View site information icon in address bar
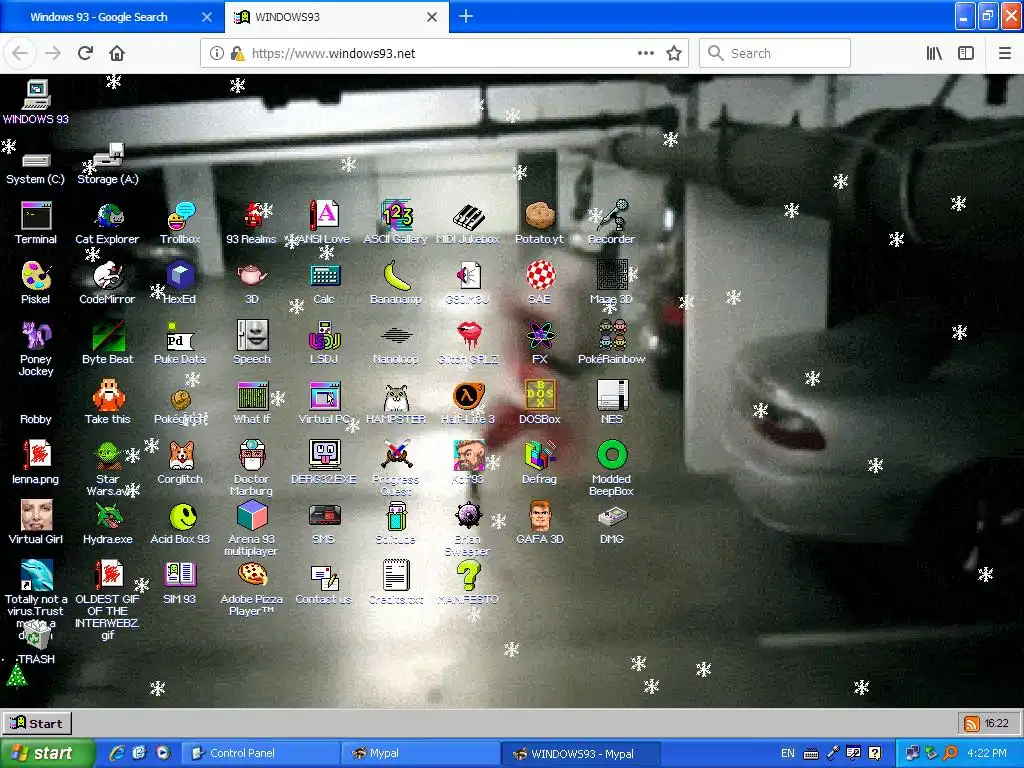 coord(216,53)
